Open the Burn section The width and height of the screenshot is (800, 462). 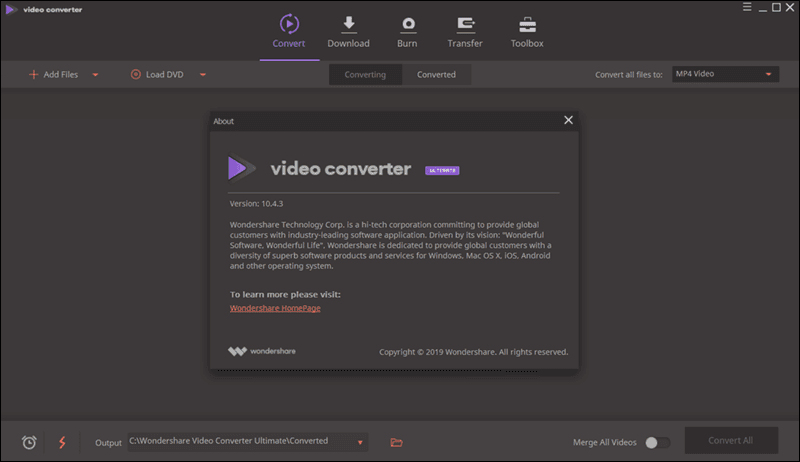407,32
